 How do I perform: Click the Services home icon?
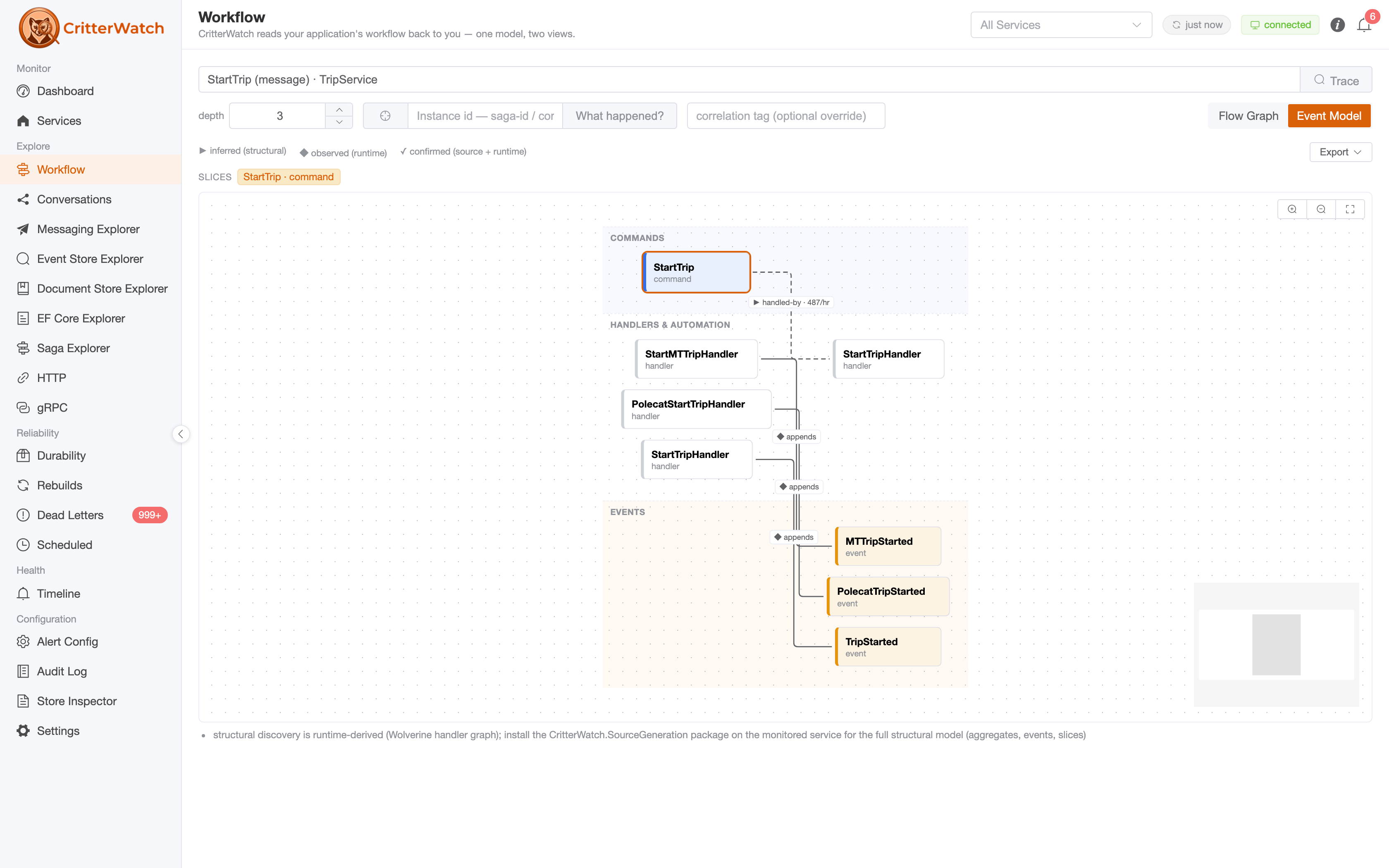[23, 121]
